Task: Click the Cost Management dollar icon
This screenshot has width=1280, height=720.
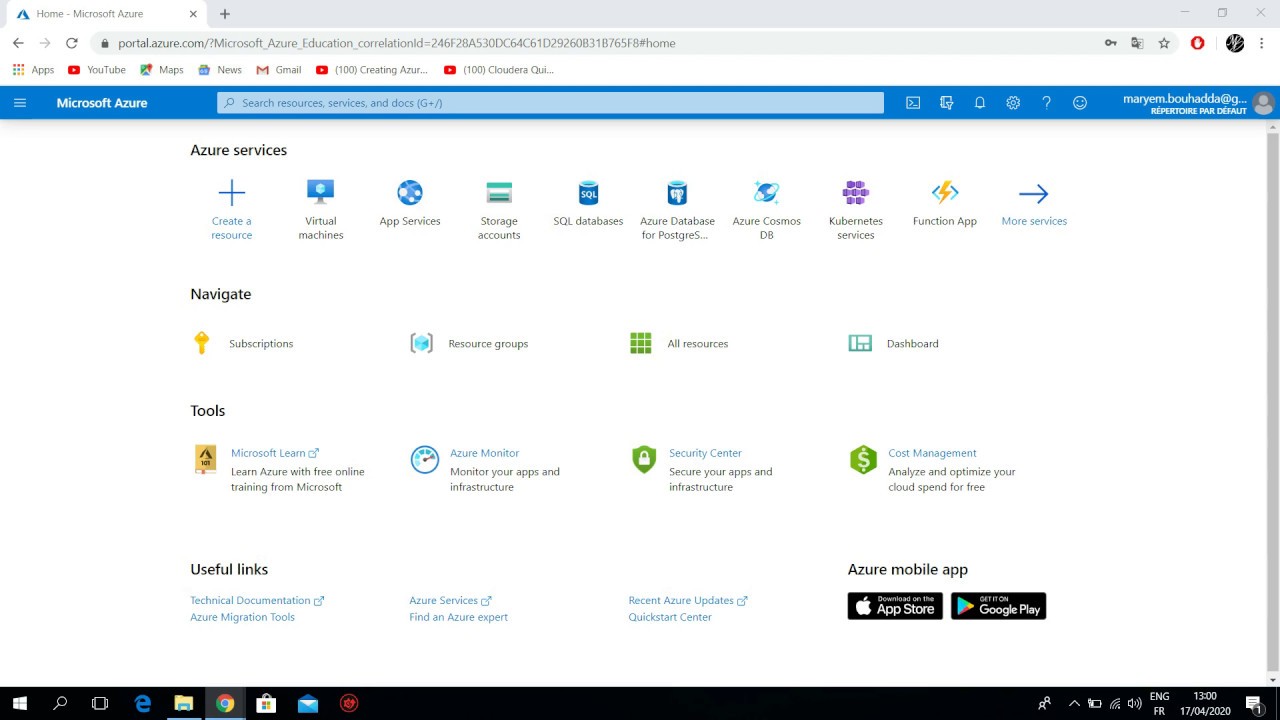Action: 863,460
